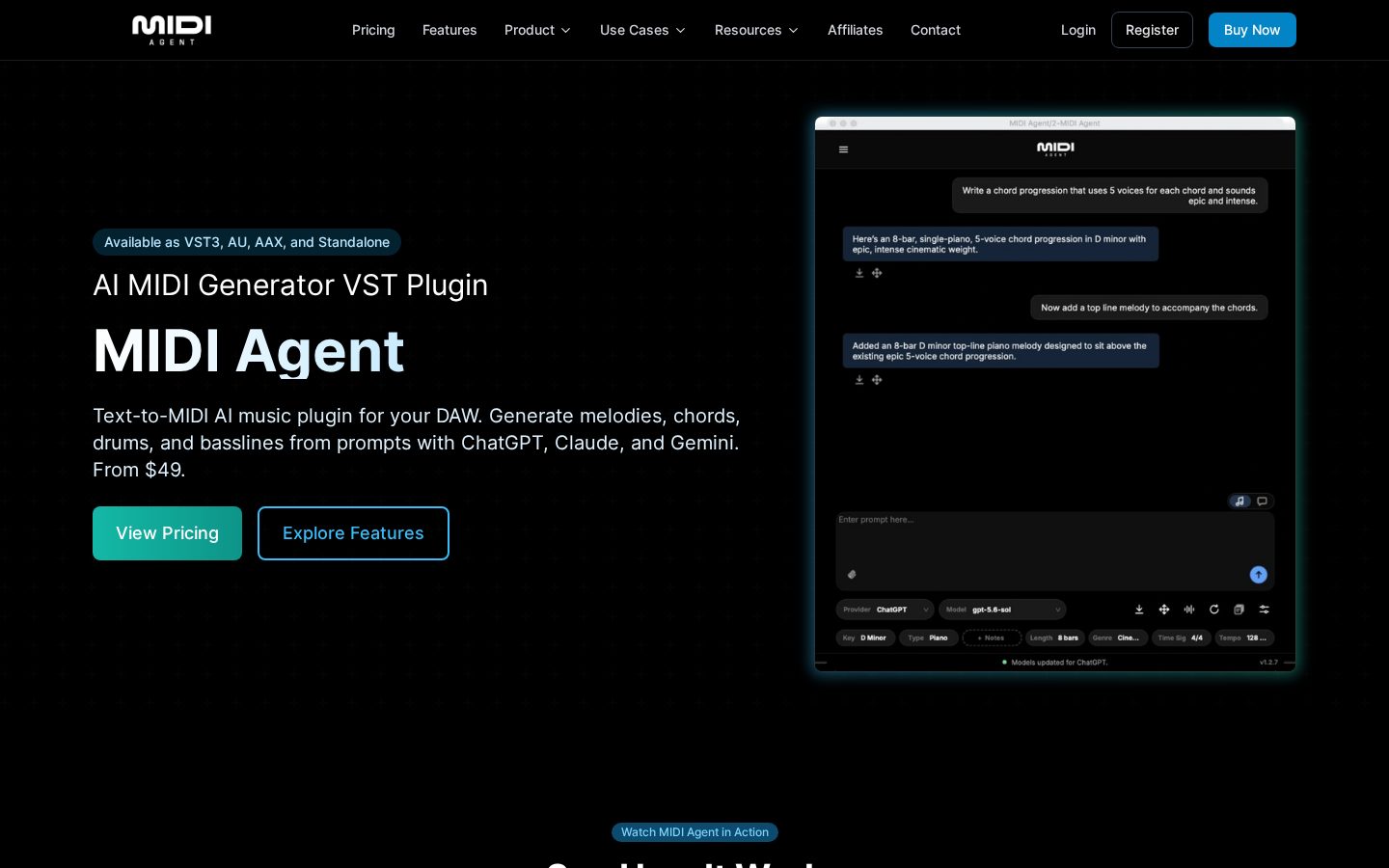The height and width of the screenshot is (868, 1389).
Task: Open the Pricing page from the navbar
Action: tap(373, 30)
